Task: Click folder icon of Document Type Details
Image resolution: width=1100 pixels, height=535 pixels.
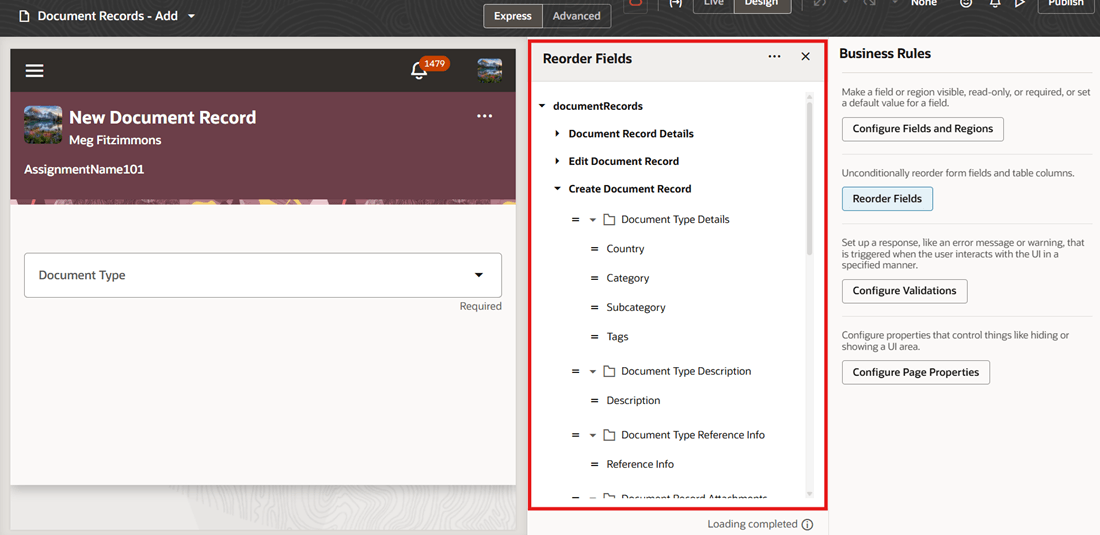Action: pyautogui.click(x=609, y=219)
